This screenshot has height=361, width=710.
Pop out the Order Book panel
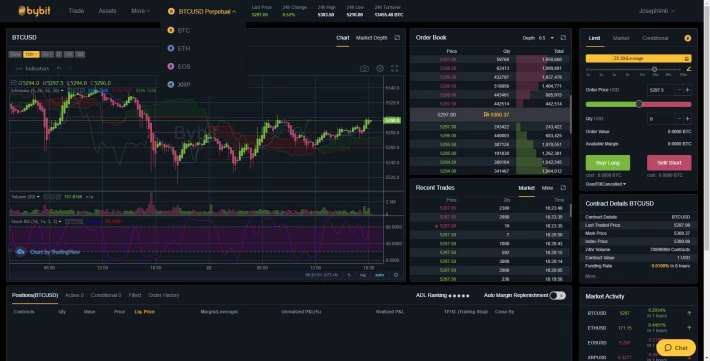tap(563, 38)
